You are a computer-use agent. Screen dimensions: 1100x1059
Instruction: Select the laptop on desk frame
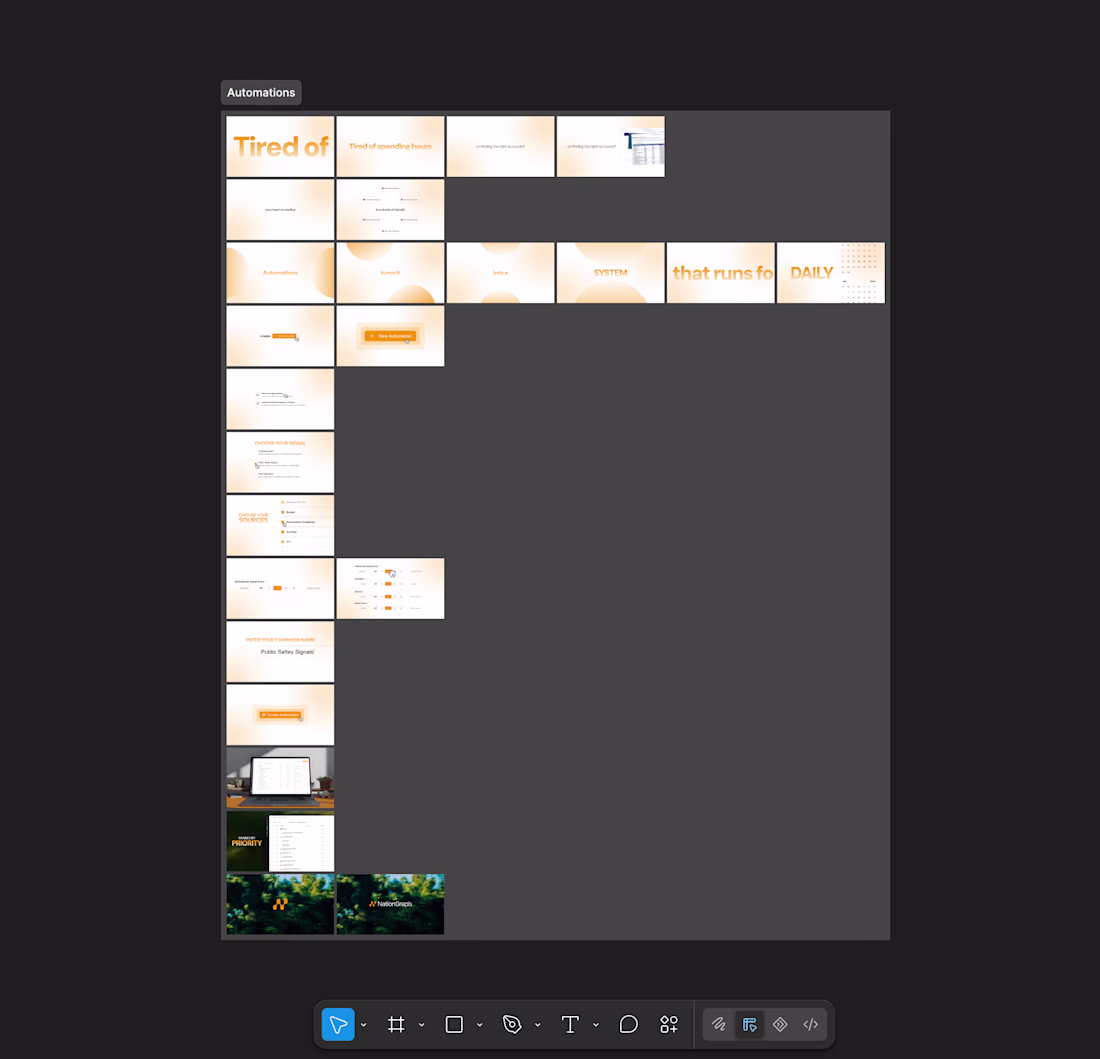coord(280,778)
